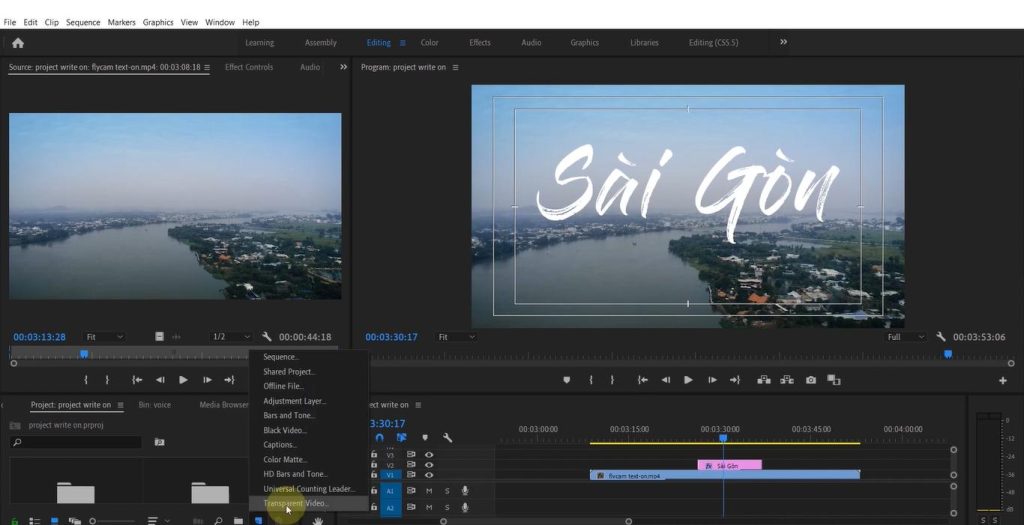Image resolution: width=1024 pixels, height=525 pixels.
Task: Open the Program panel menu
Action: tap(455, 67)
